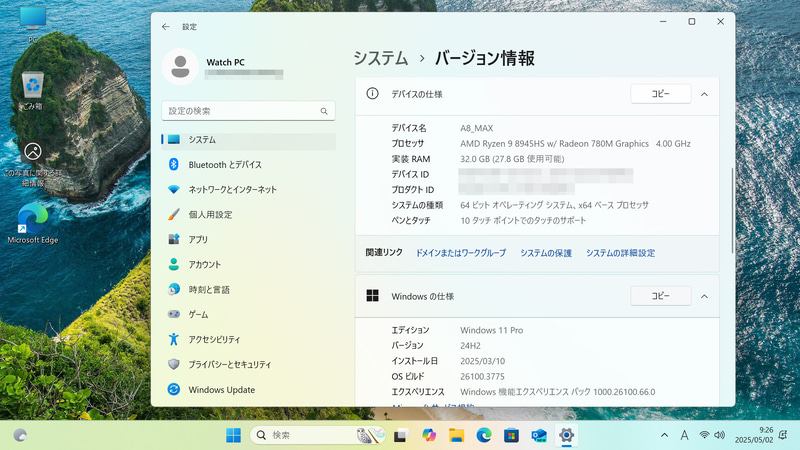
Task: Click システム in the breadcrumb
Action: [381, 58]
